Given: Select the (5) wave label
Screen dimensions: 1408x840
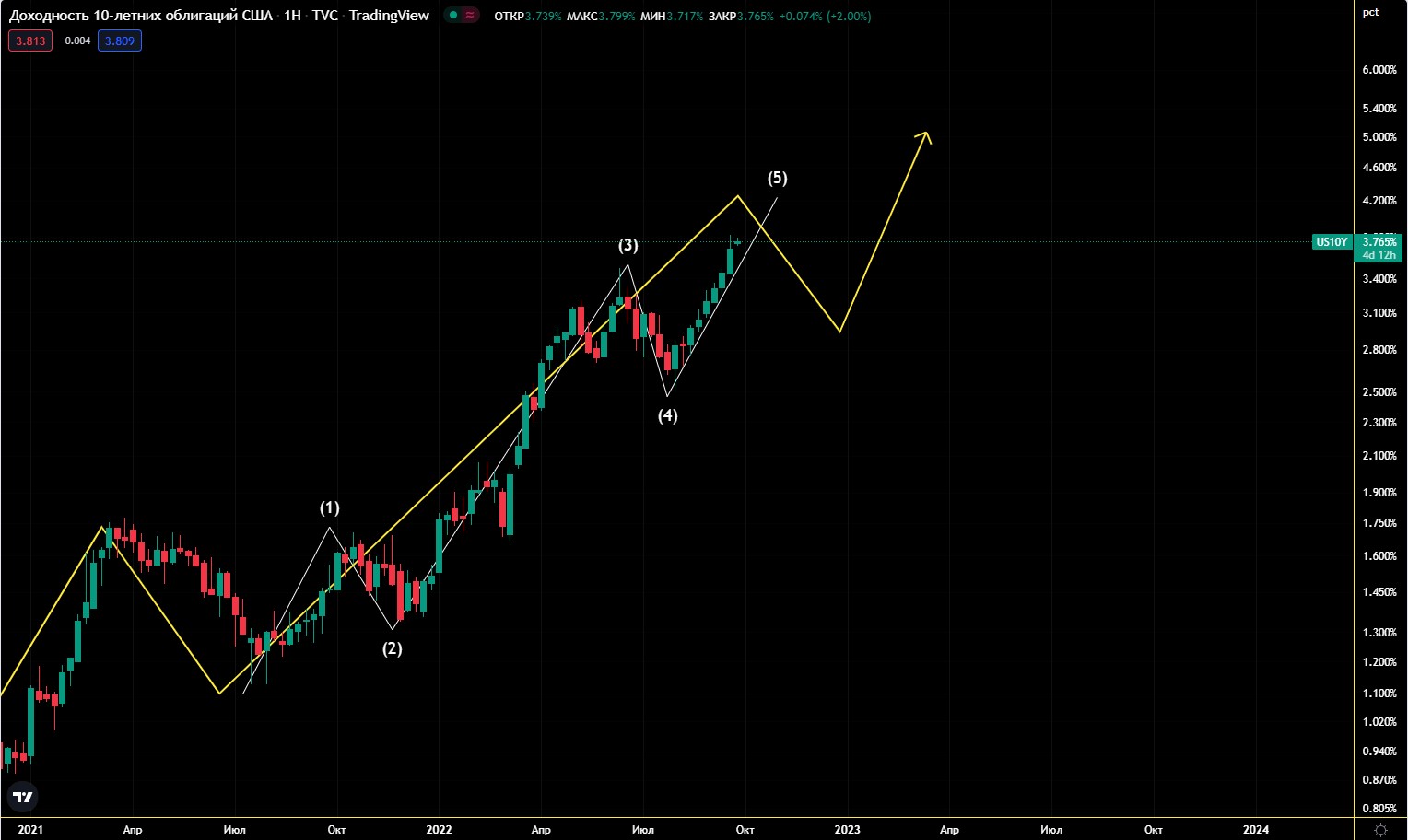Looking at the screenshot, I should (x=777, y=178).
